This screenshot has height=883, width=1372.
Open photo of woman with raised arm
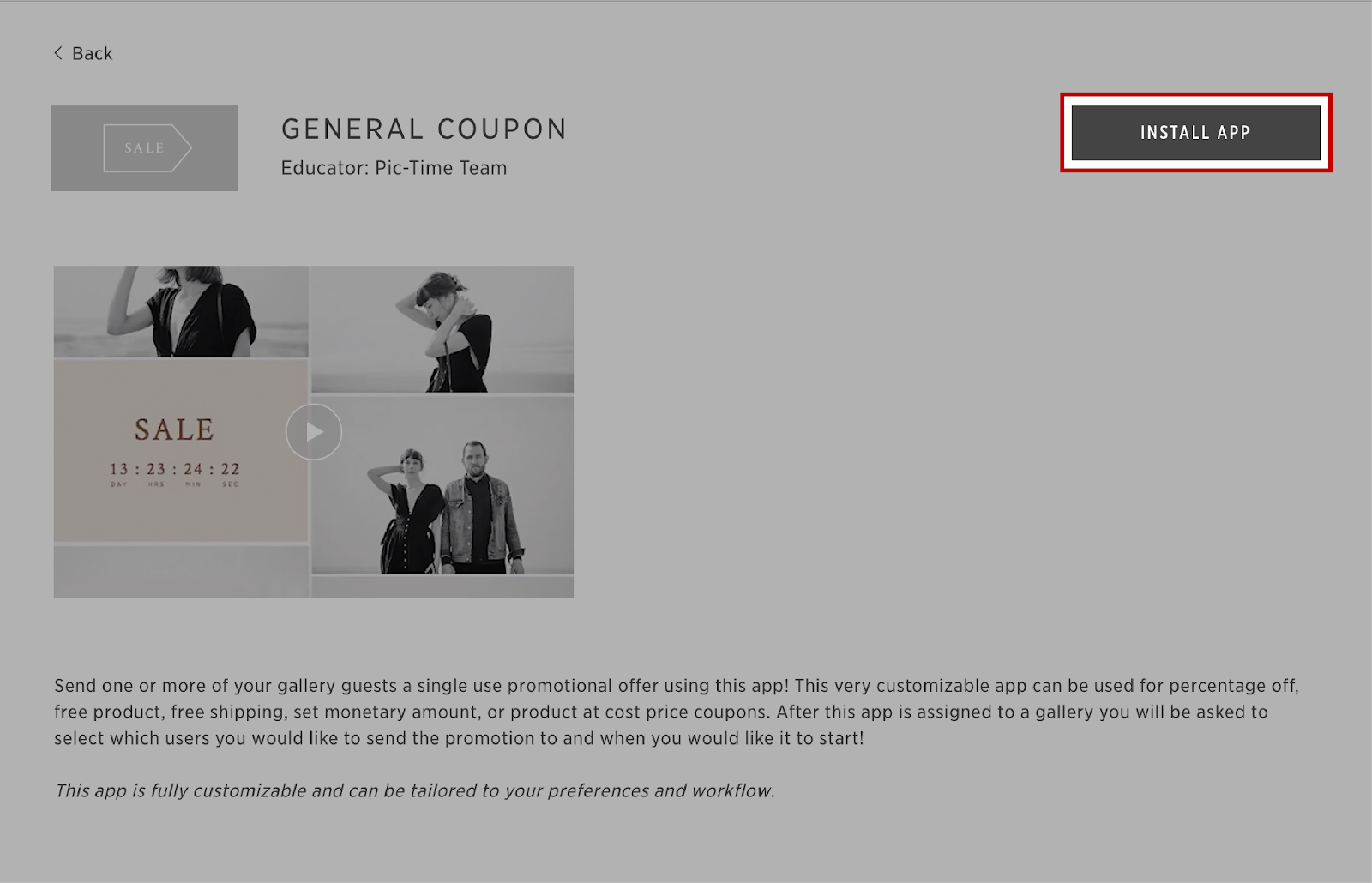181,311
